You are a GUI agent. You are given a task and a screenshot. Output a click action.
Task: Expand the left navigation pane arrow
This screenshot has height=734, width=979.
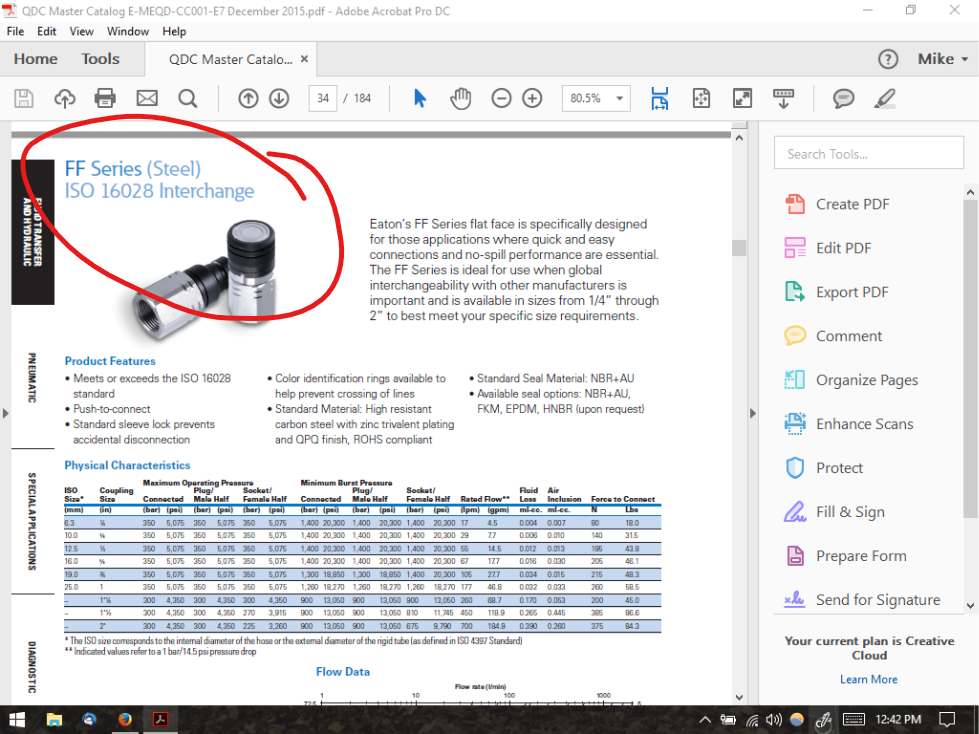tap(5, 413)
